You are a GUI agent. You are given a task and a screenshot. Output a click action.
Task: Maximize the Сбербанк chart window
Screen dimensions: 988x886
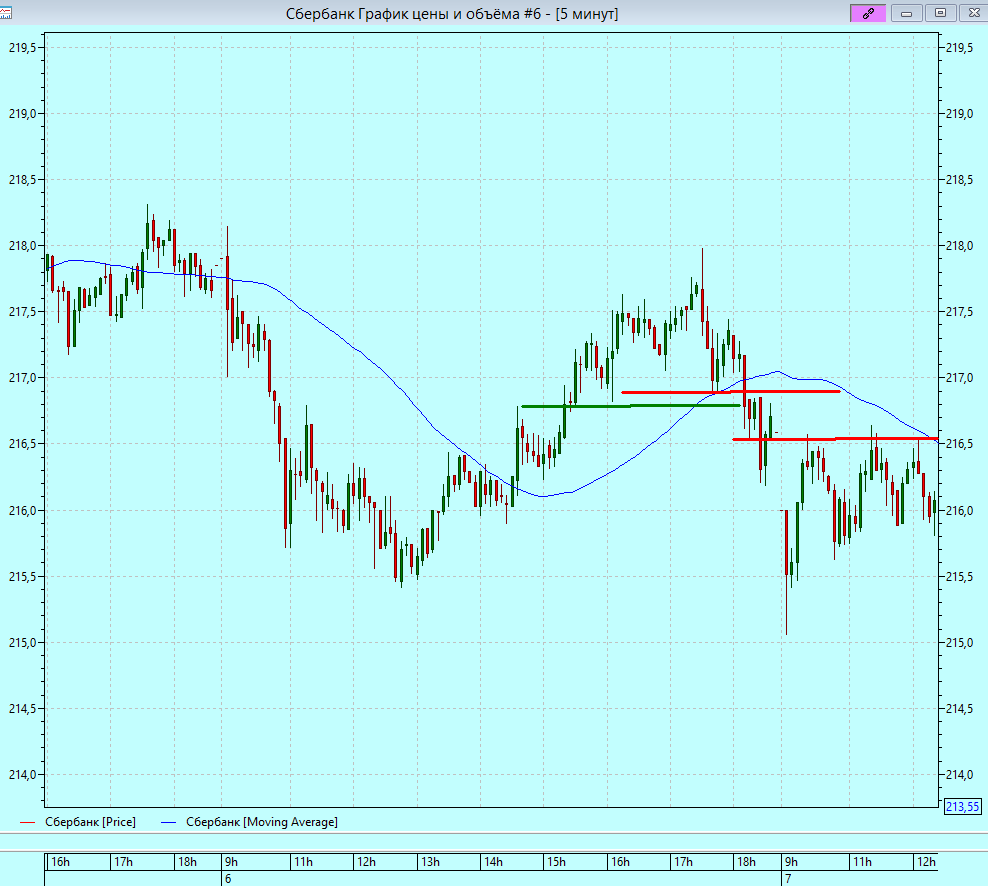[940, 13]
